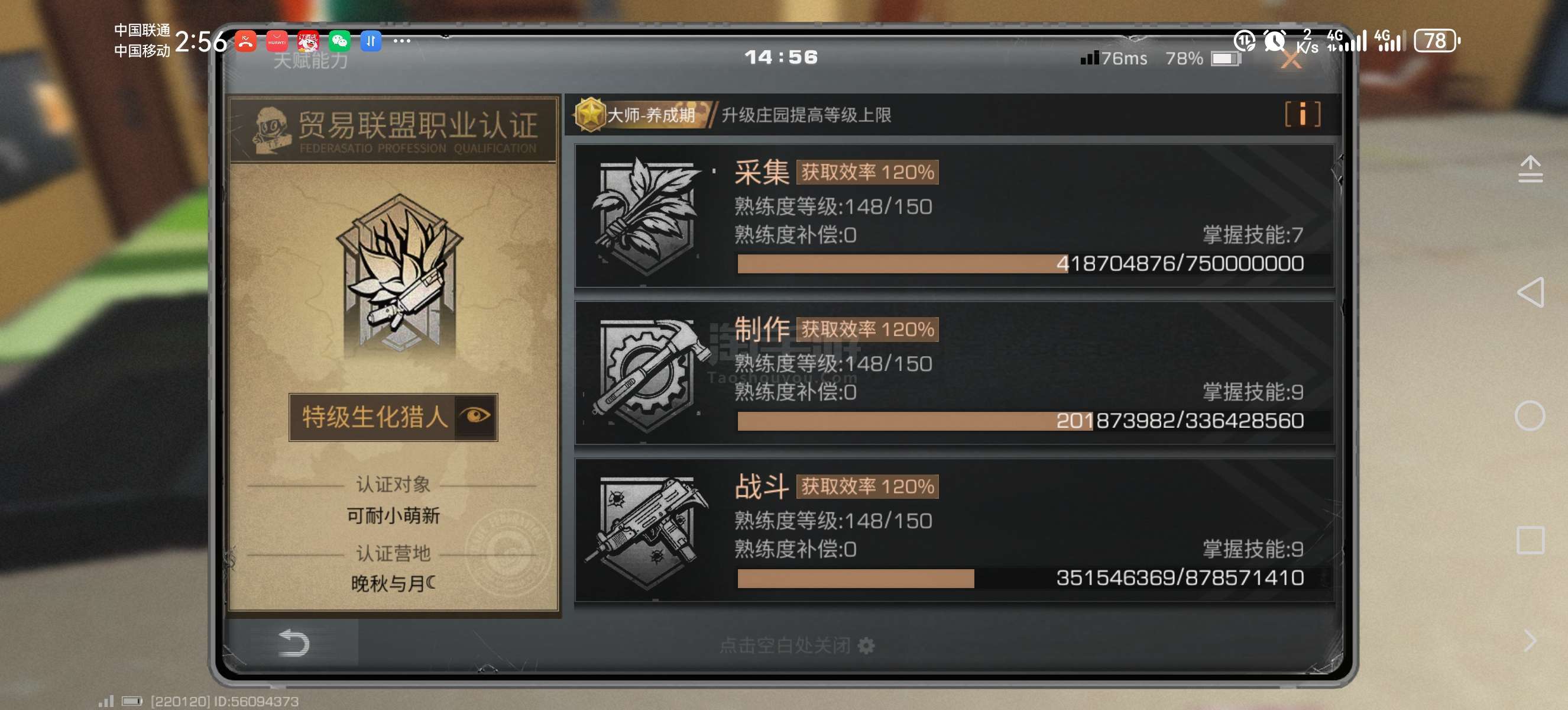Tap the Android home circle button
The width and height of the screenshot is (1568, 710).
(1530, 416)
